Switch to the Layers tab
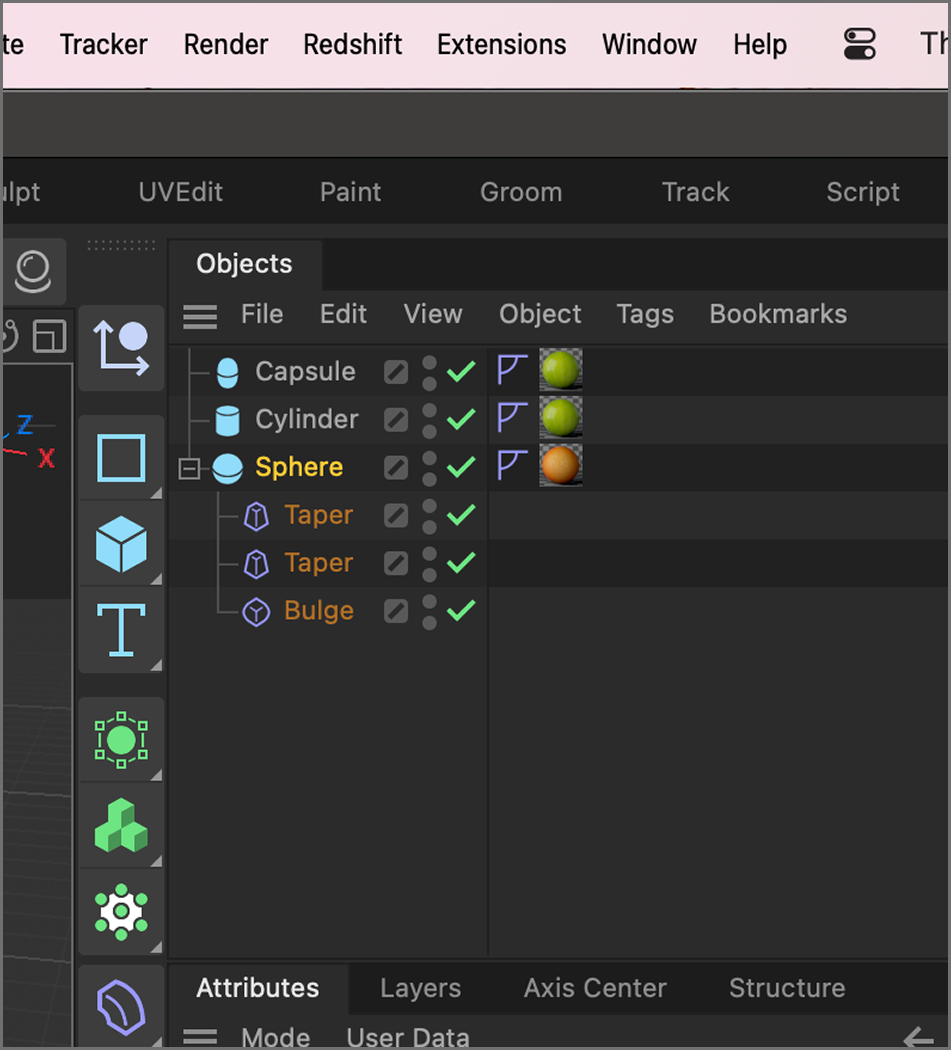This screenshot has width=951, height=1050. click(420, 989)
